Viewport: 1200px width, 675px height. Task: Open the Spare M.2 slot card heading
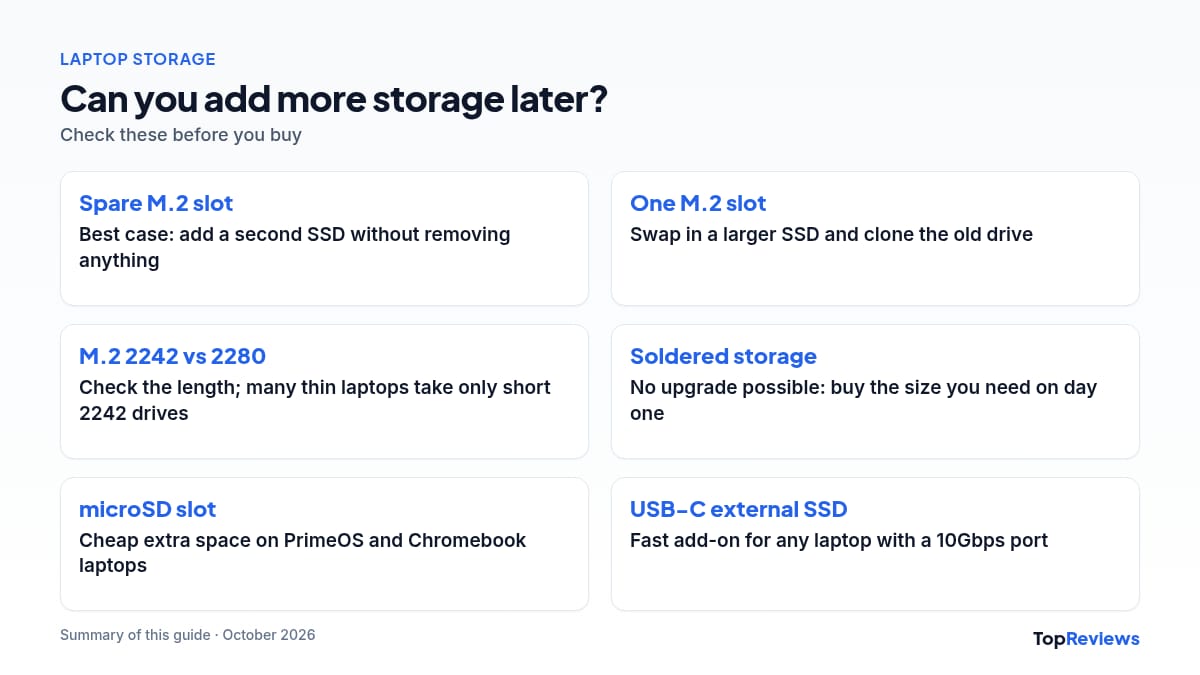point(156,203)
